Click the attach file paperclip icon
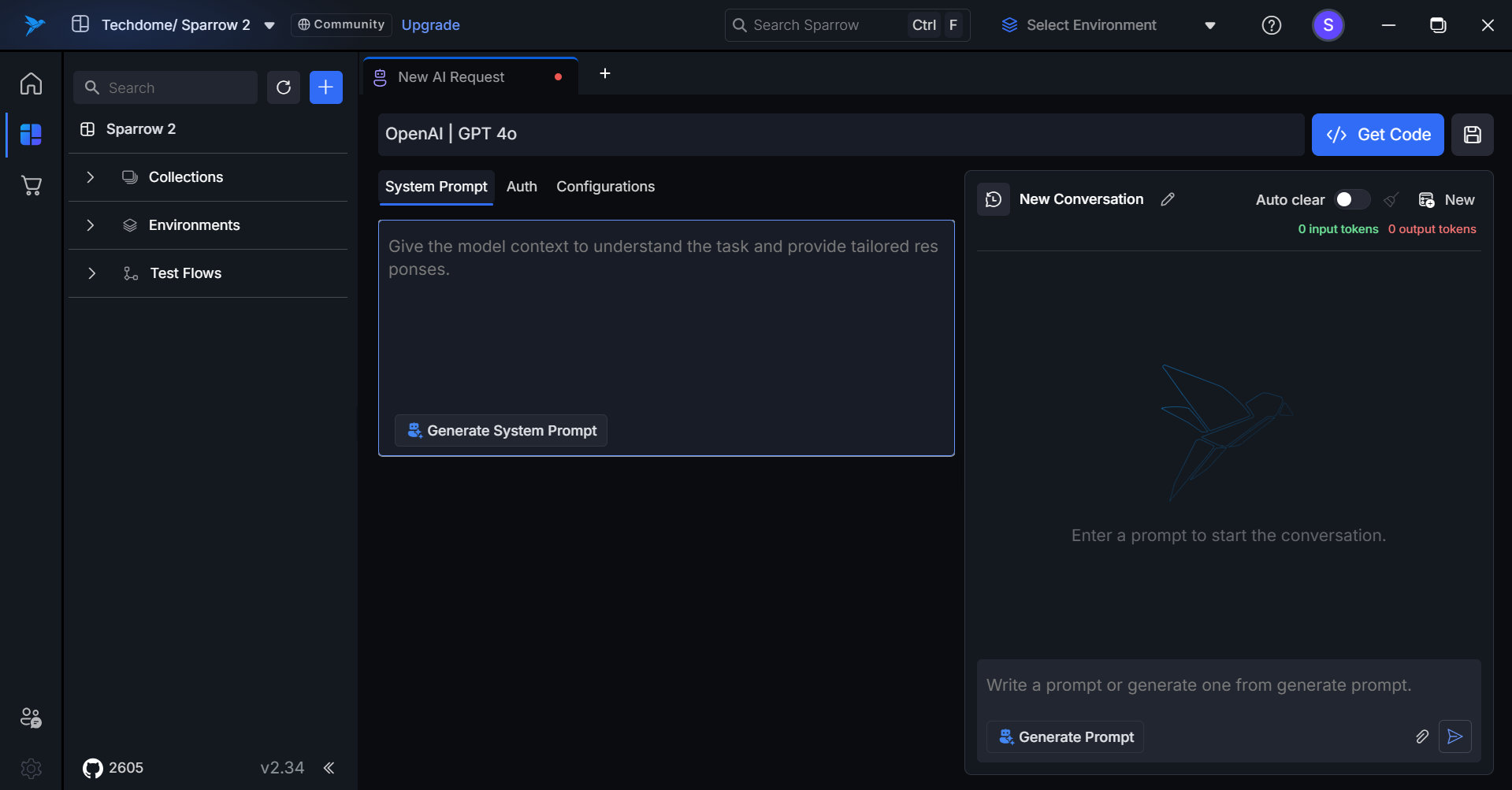This screenshot has width=1512, height=790. [x=1422, y=736]
